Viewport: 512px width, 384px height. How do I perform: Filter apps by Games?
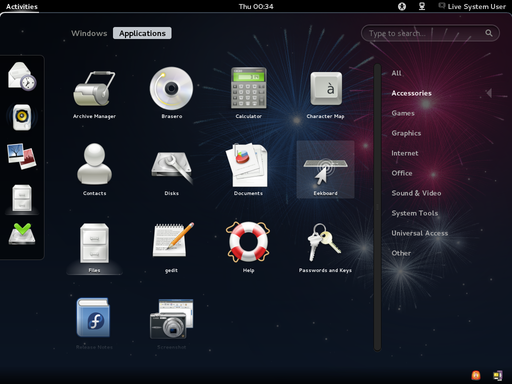tap(403, 113)
